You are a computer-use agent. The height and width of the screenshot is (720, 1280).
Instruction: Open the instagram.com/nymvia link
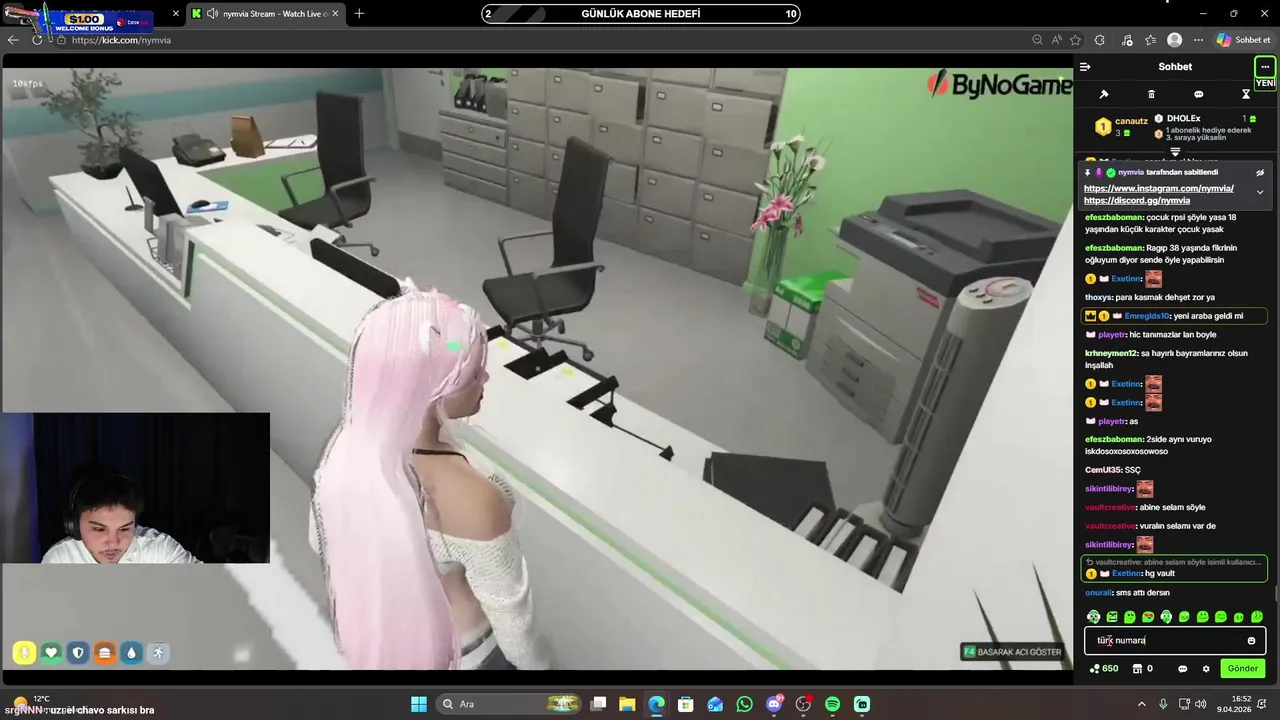click(1158, 188)
